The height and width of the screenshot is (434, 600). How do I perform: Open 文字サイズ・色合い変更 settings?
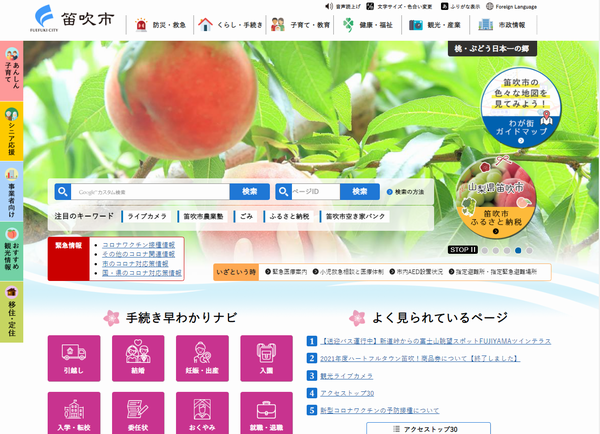coord(399,7)
